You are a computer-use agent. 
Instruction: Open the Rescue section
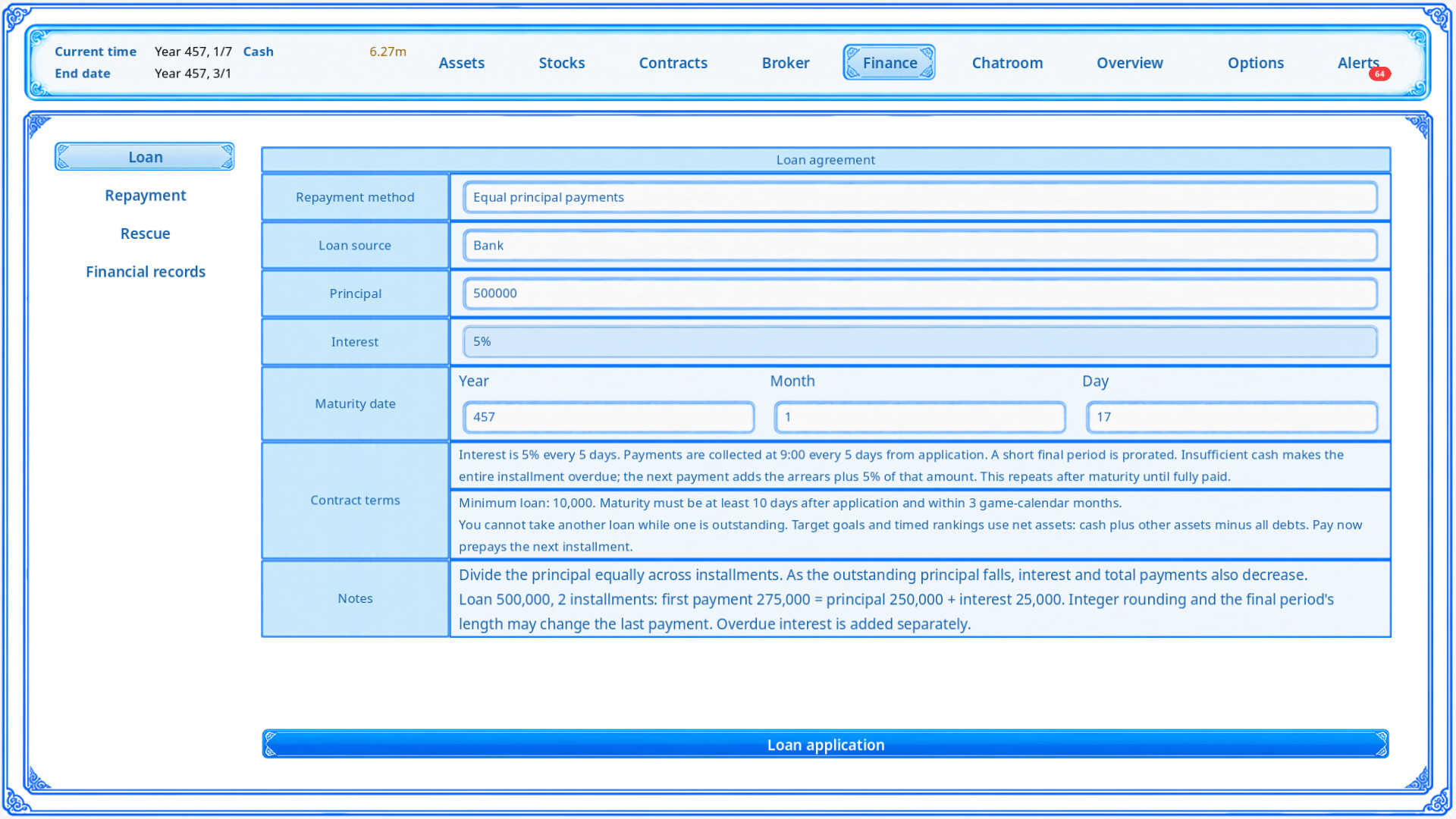pos(145,234)
